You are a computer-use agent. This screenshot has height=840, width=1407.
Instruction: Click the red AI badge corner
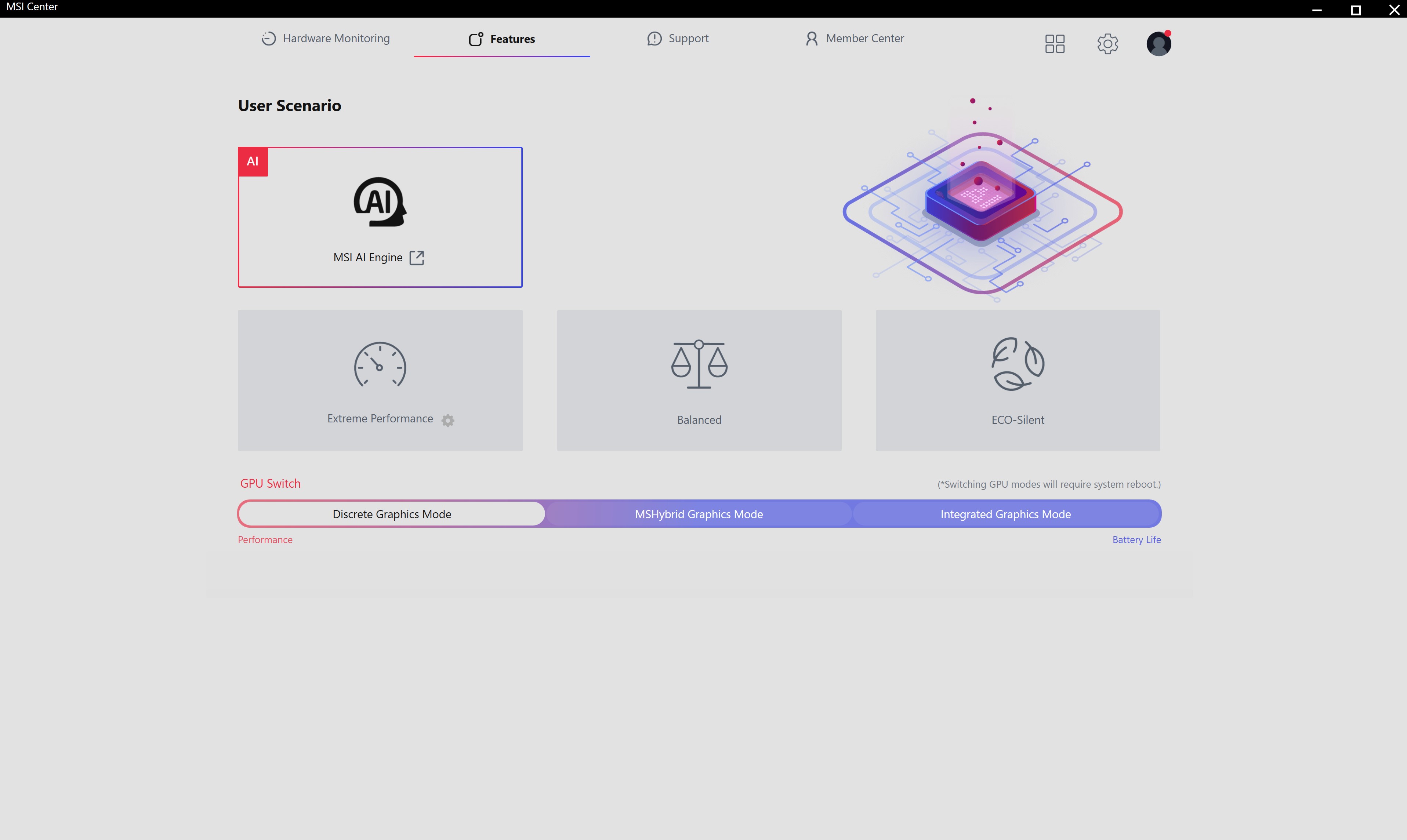tap(253, 162)
